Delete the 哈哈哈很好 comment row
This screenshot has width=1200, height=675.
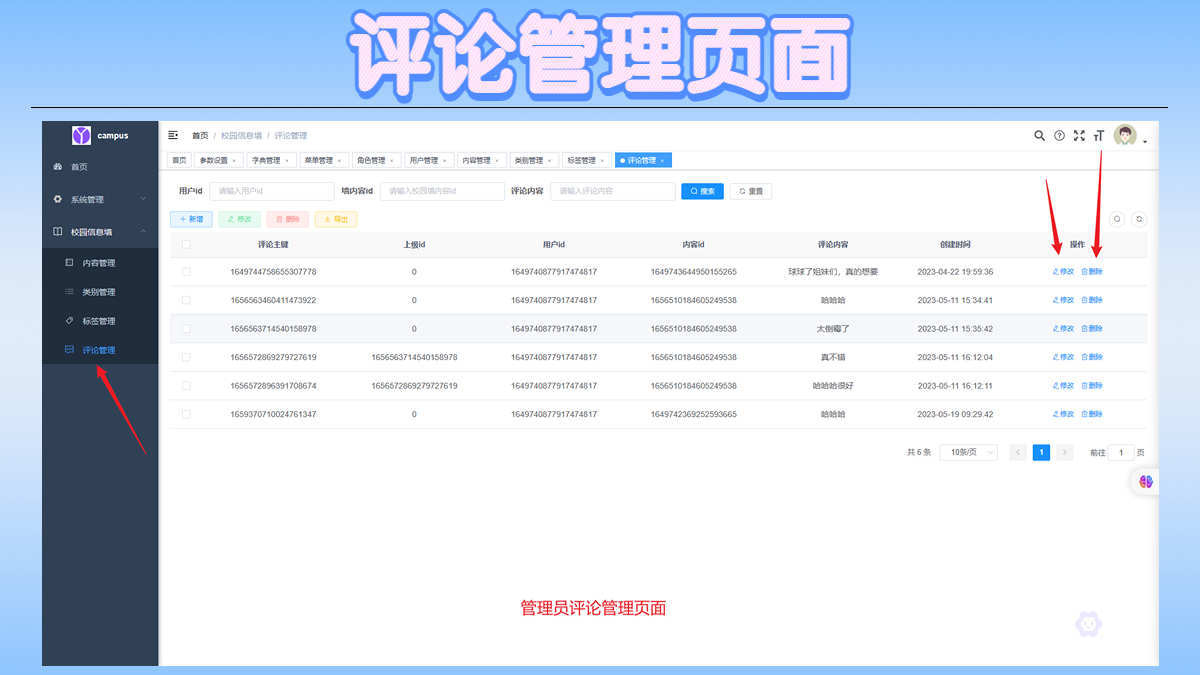1092,385
